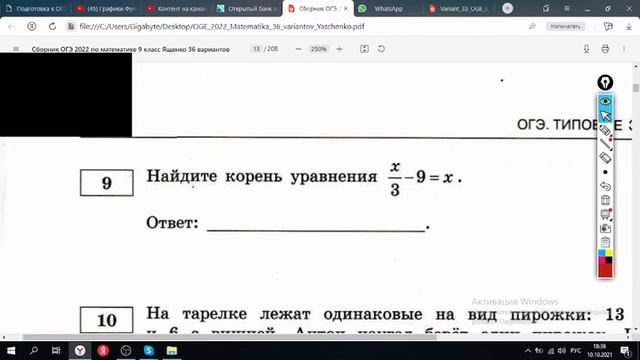The image size is (640, 360).
Task: Reload the page with the refresh icon
Action: 52,26
